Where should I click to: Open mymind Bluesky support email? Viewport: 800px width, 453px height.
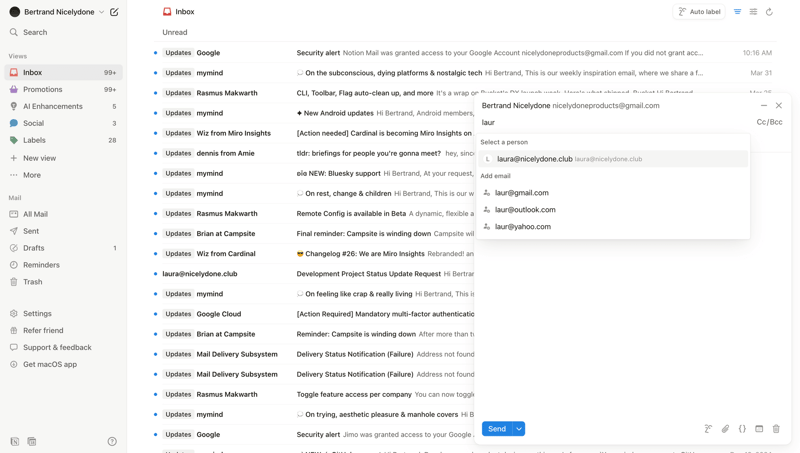coord(313,173)
